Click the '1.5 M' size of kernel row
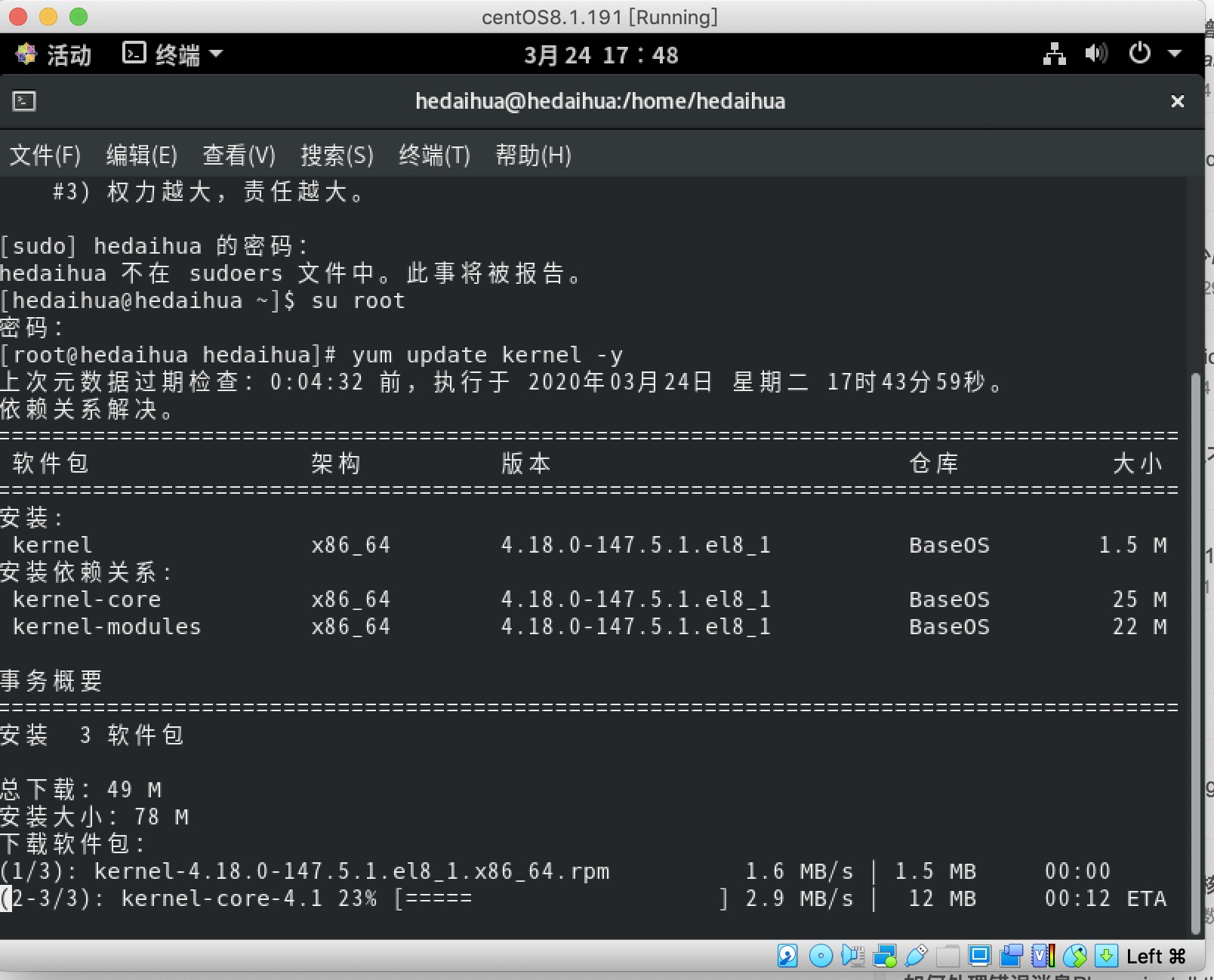 tap(1132, 545)
